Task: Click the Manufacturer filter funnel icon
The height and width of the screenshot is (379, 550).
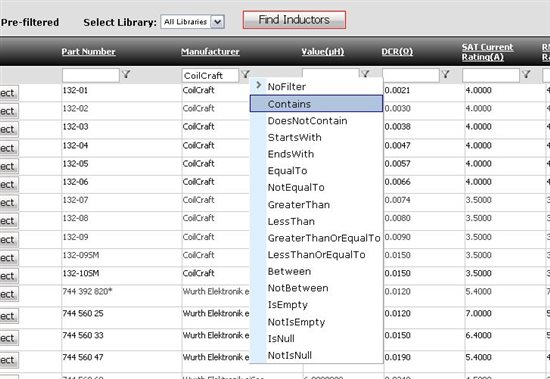Action: pos(246,74)
